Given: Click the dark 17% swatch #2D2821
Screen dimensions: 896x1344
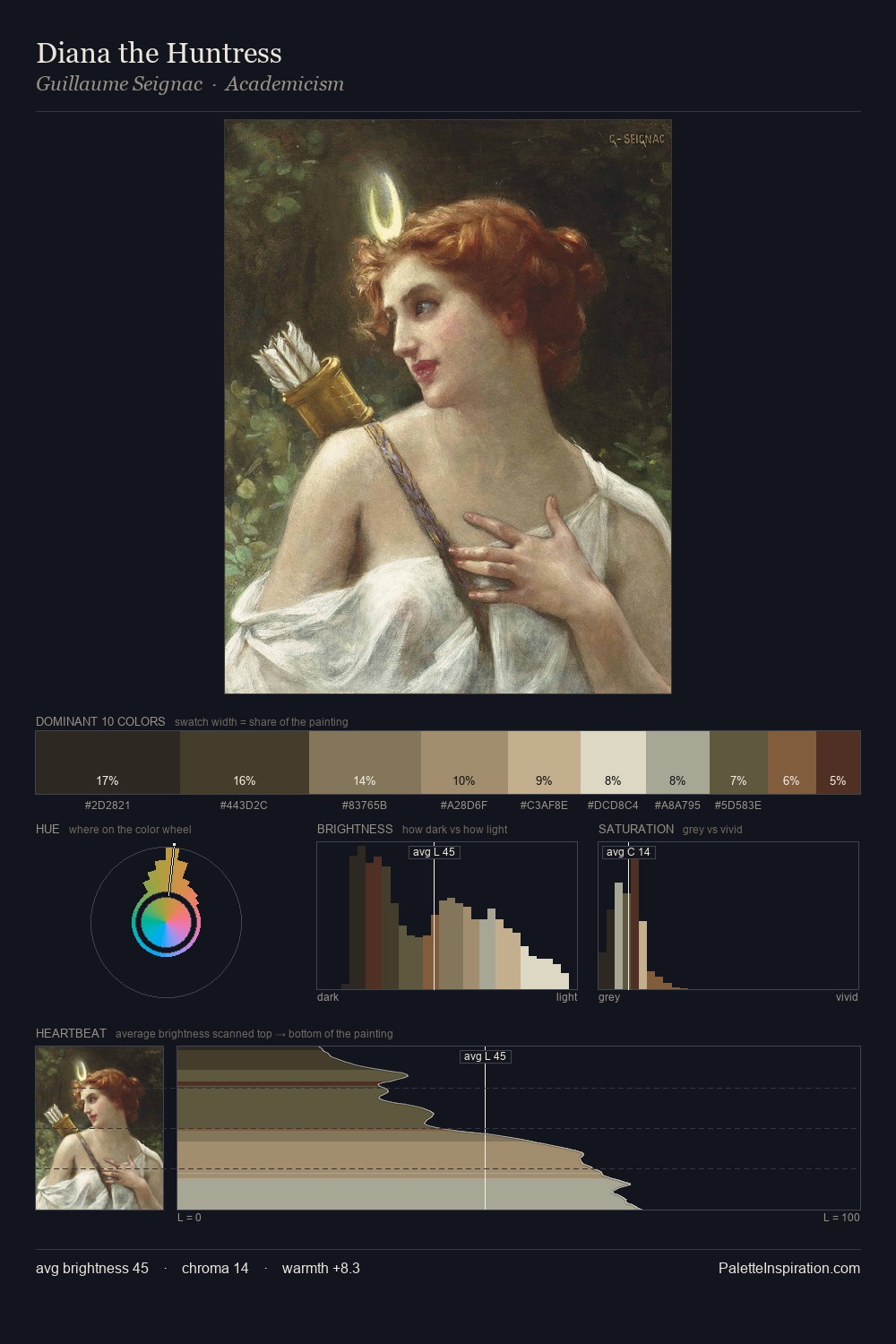Looking at the screenshot, I should (108, 762).
